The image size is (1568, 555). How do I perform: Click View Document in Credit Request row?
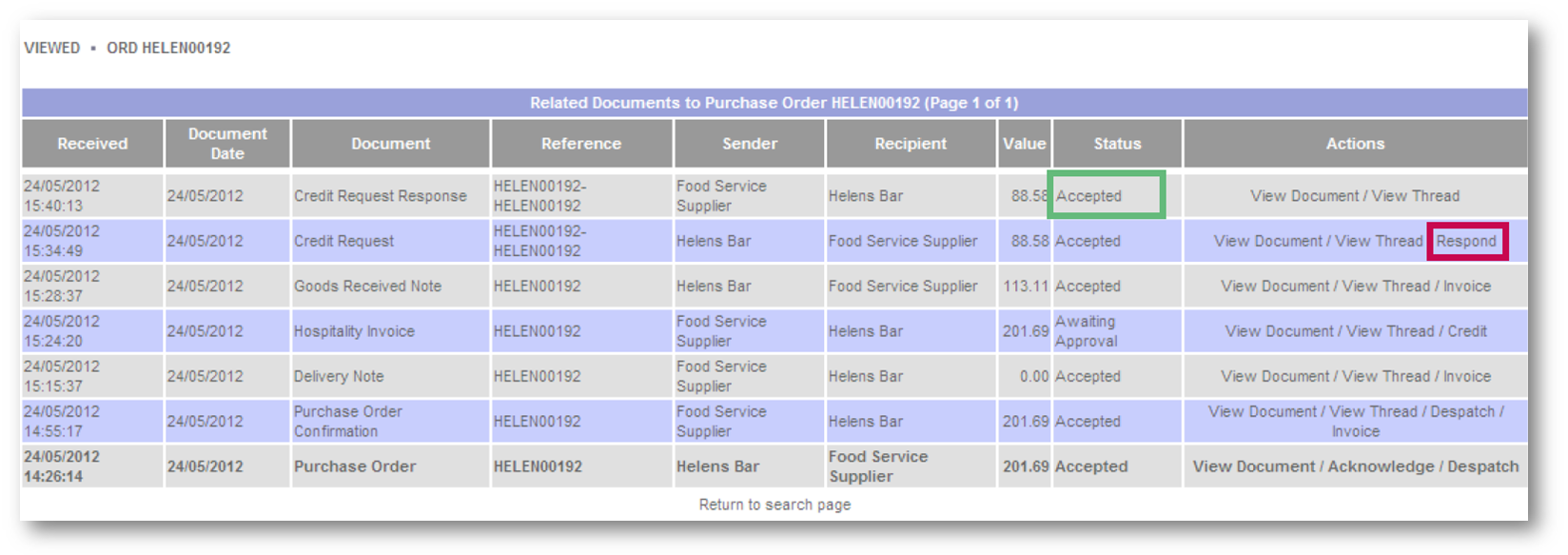pyautogui.click(x=1267, y=241)
